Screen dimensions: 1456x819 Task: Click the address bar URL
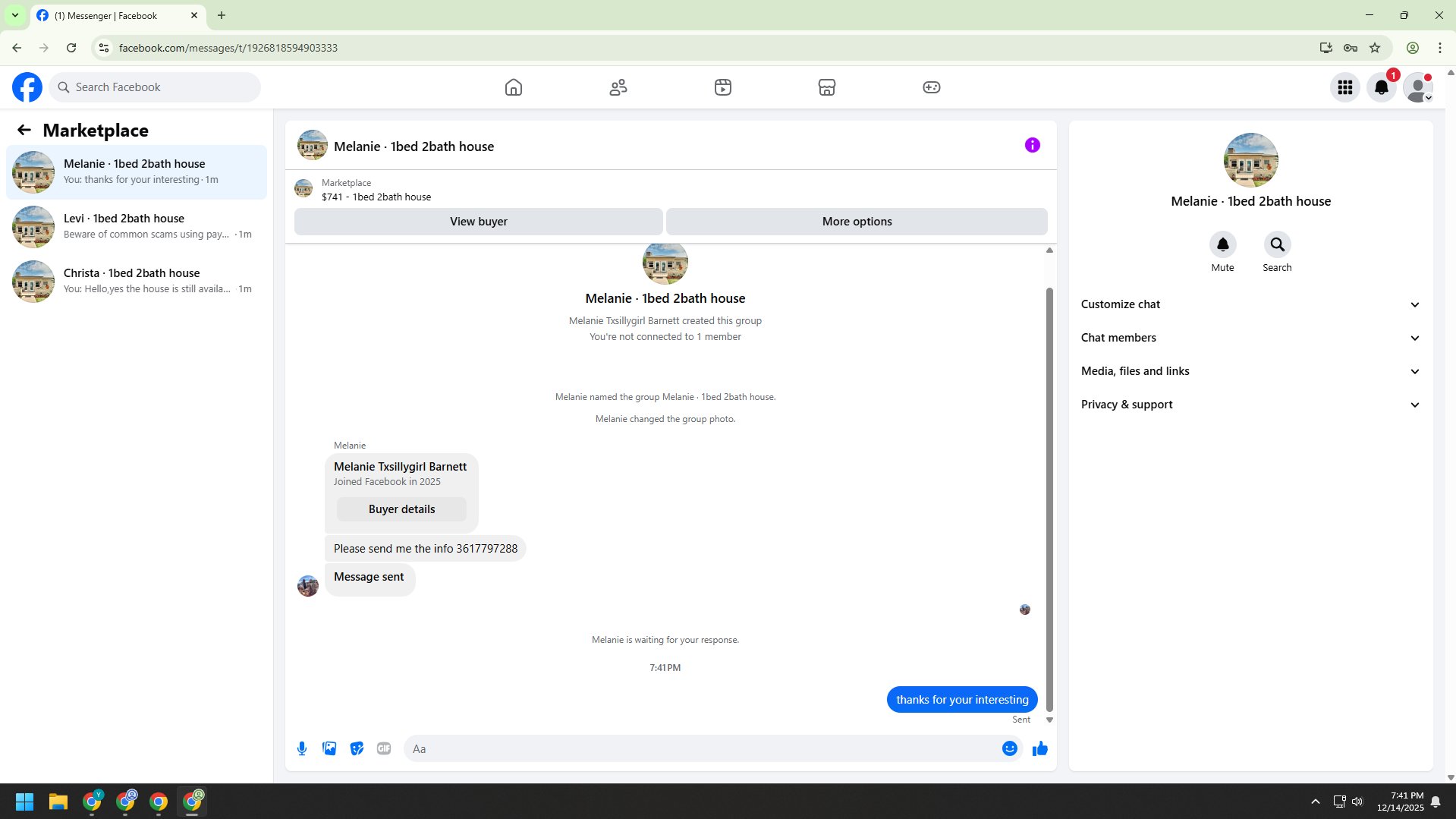(228, 48)
